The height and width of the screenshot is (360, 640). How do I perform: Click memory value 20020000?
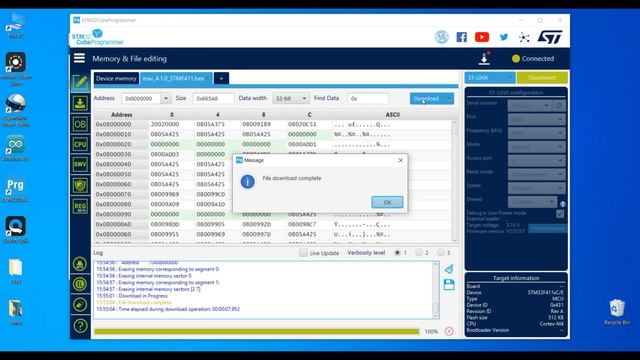165,124
